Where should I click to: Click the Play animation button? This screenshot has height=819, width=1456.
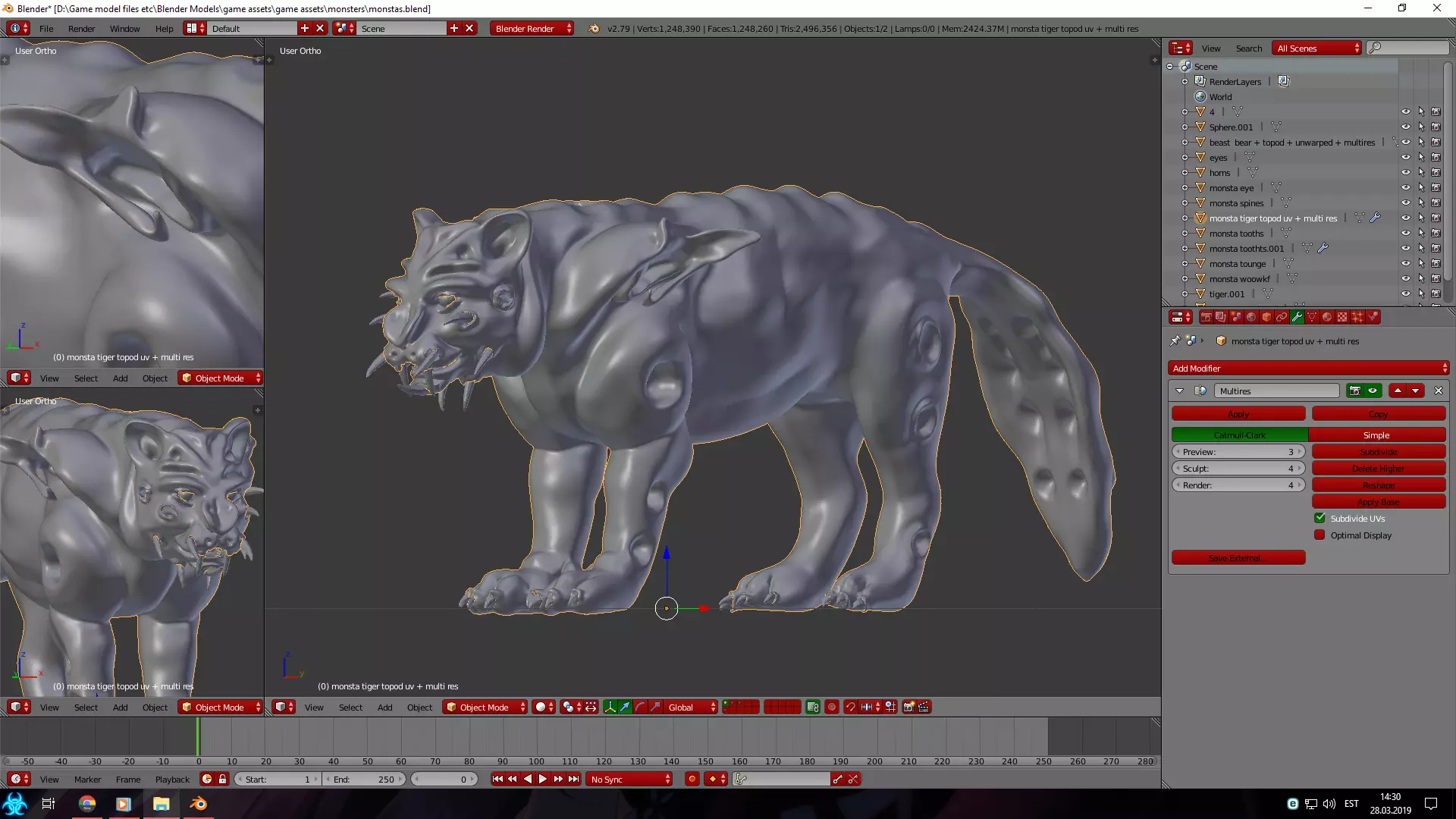tap(543, 780)
